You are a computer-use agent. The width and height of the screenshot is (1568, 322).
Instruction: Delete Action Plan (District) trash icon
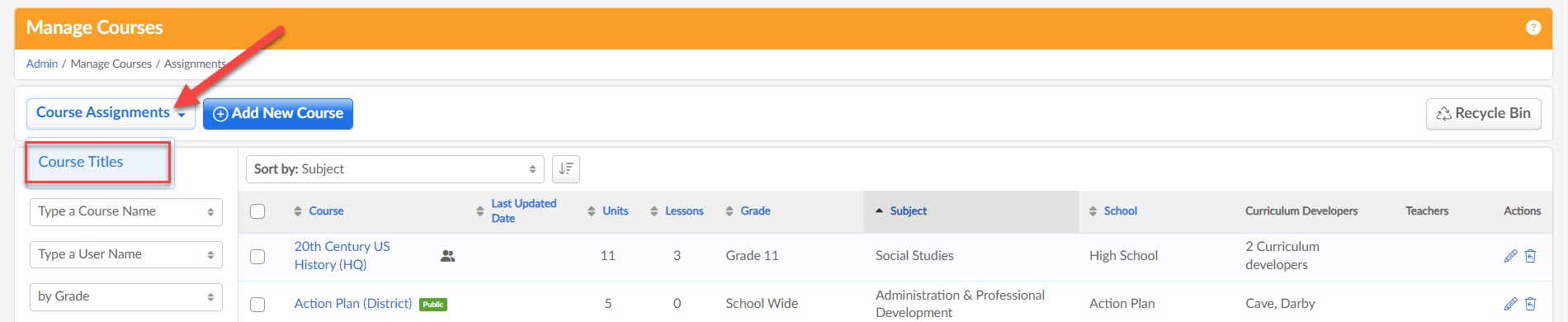(1530, 304)
